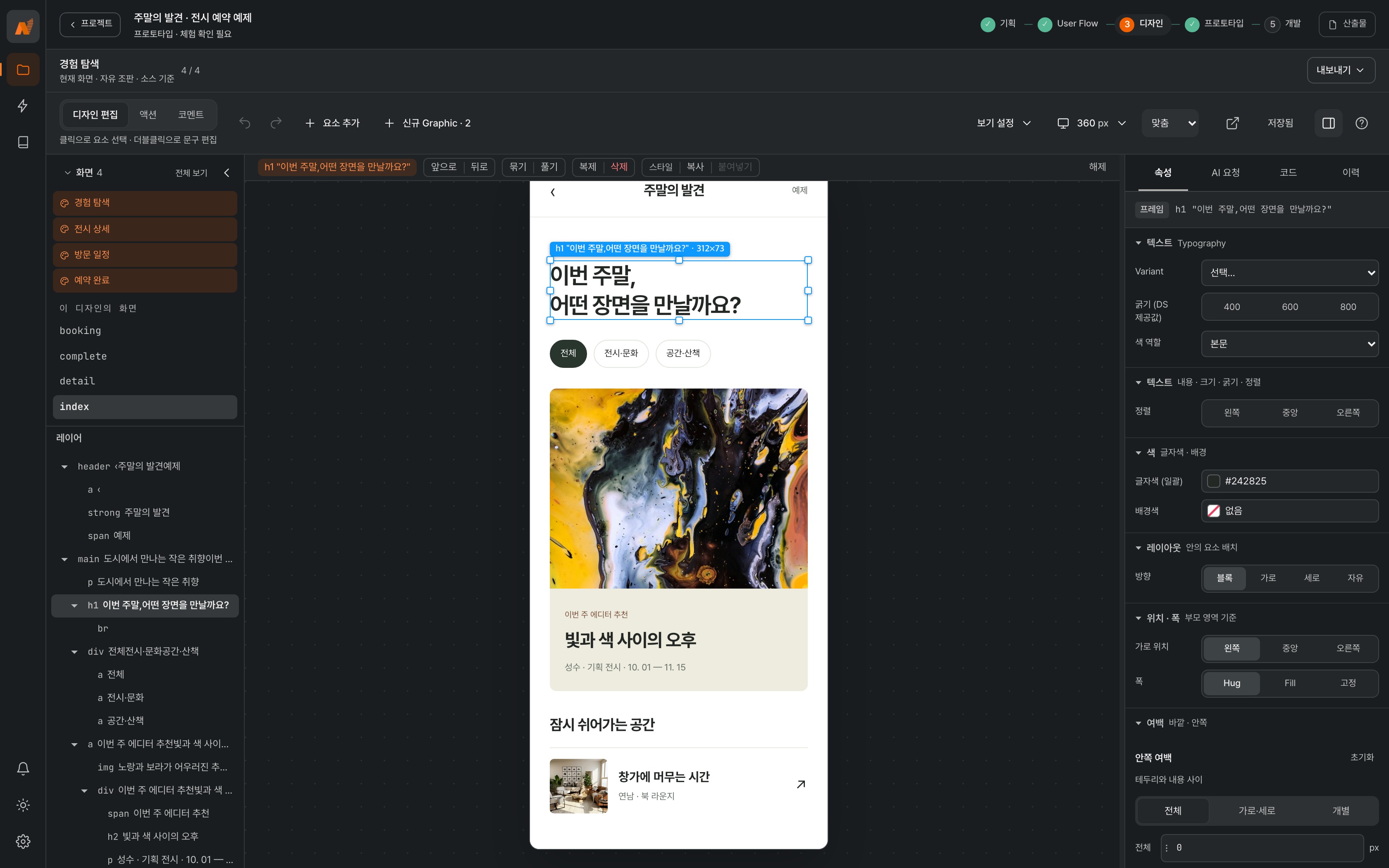This screenshot has width=1389, height=868.
Task: Set font weight to 600
Action: point(1290,307)
